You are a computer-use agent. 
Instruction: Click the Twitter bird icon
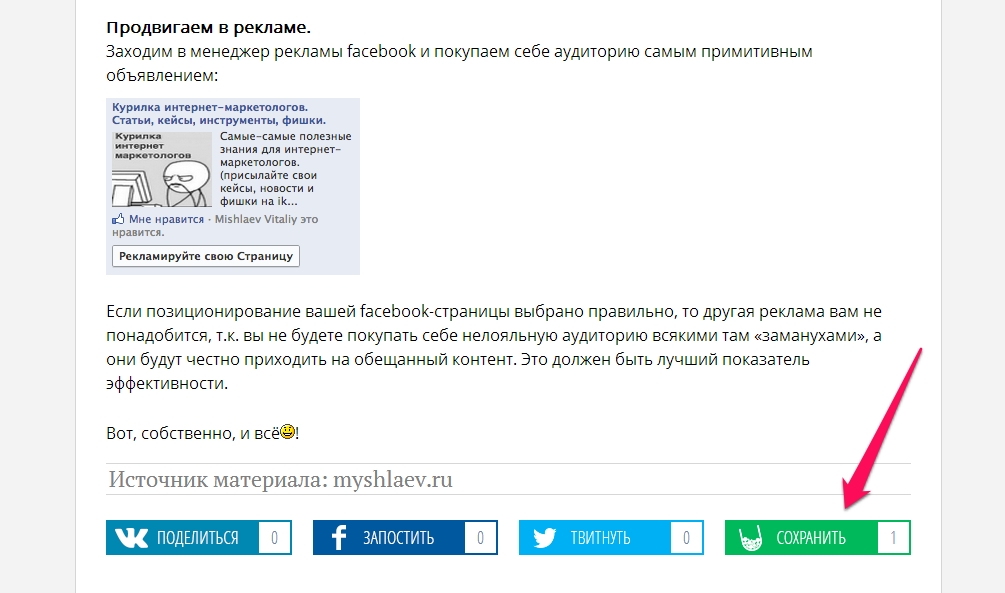click(x=544, y=538)
